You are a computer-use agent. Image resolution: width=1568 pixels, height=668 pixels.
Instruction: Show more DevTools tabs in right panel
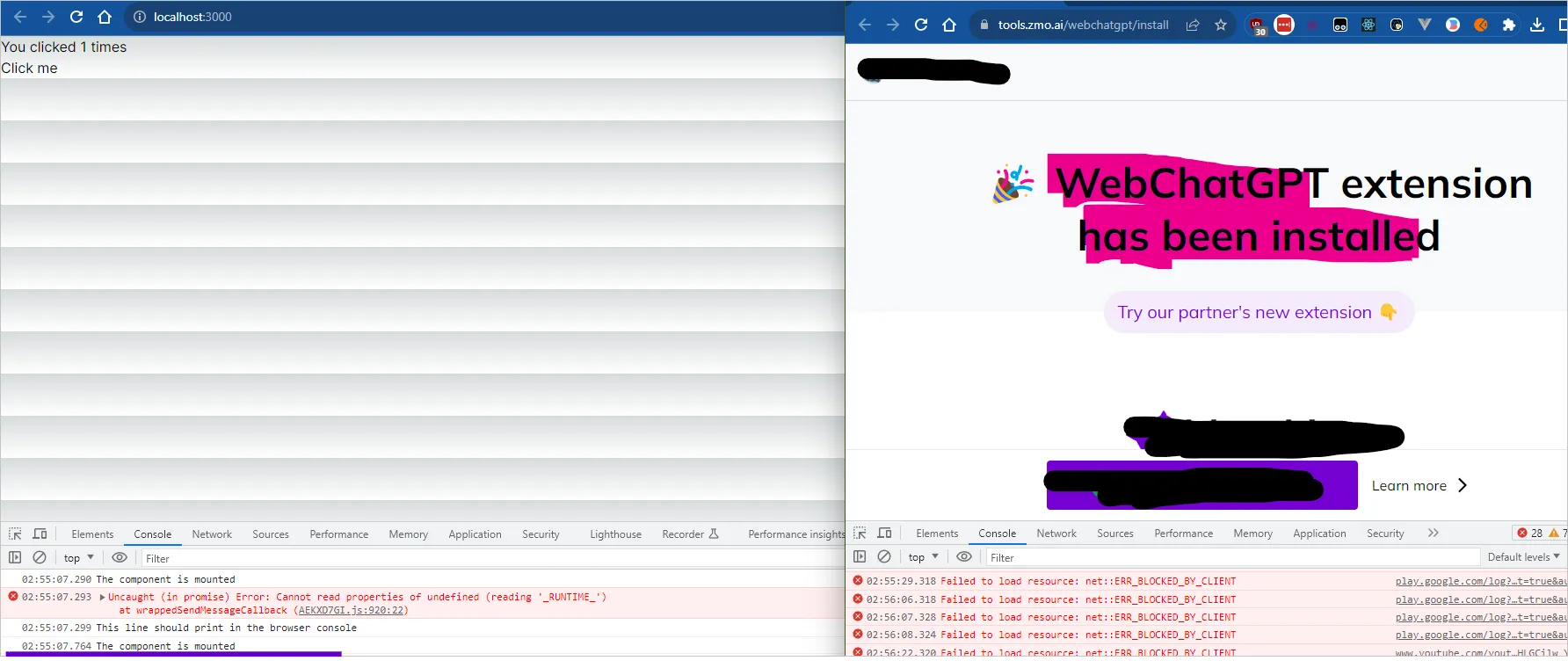pos(1434,533)
